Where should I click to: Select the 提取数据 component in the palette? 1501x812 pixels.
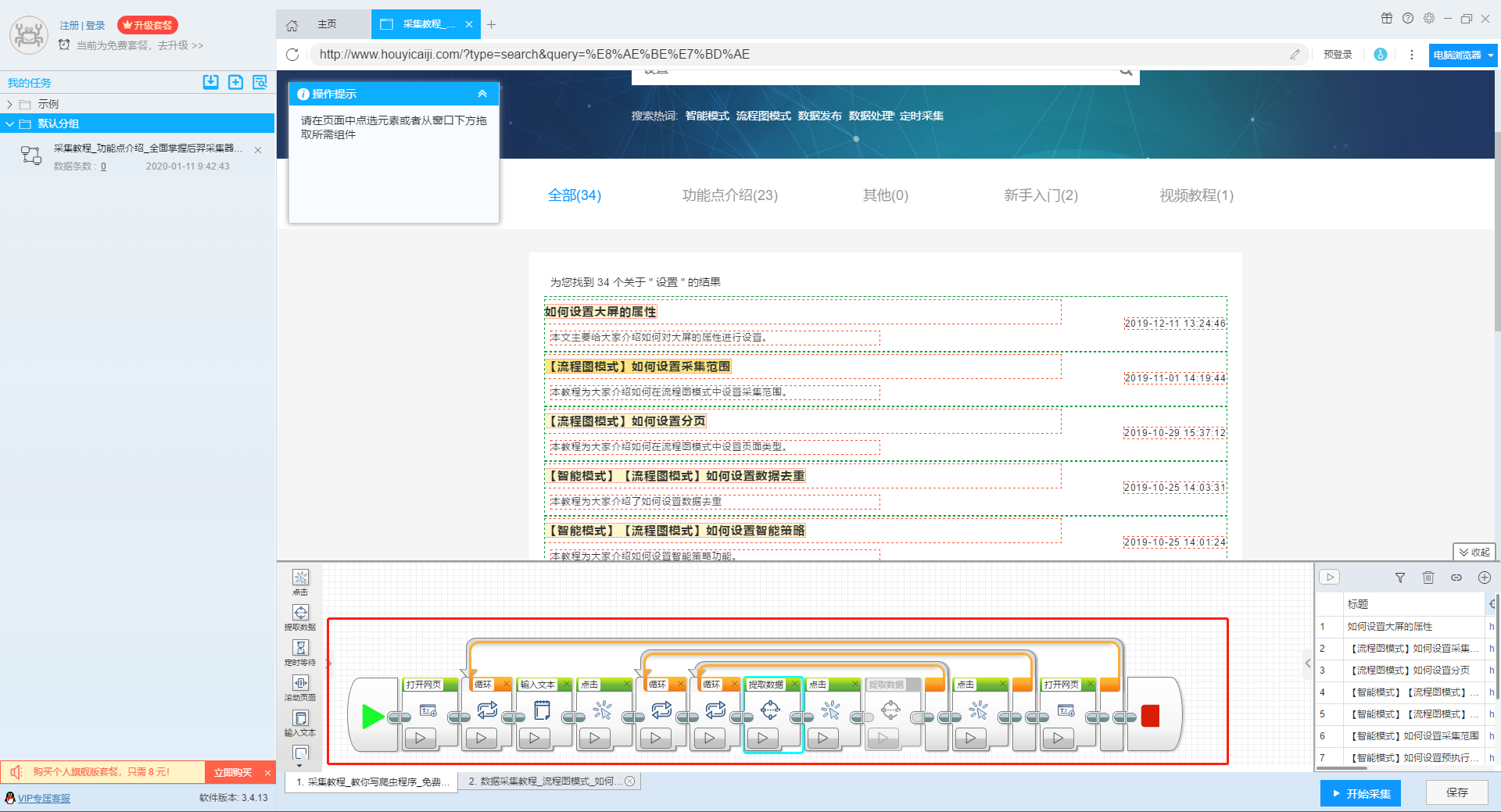click(x=300, y=617)
